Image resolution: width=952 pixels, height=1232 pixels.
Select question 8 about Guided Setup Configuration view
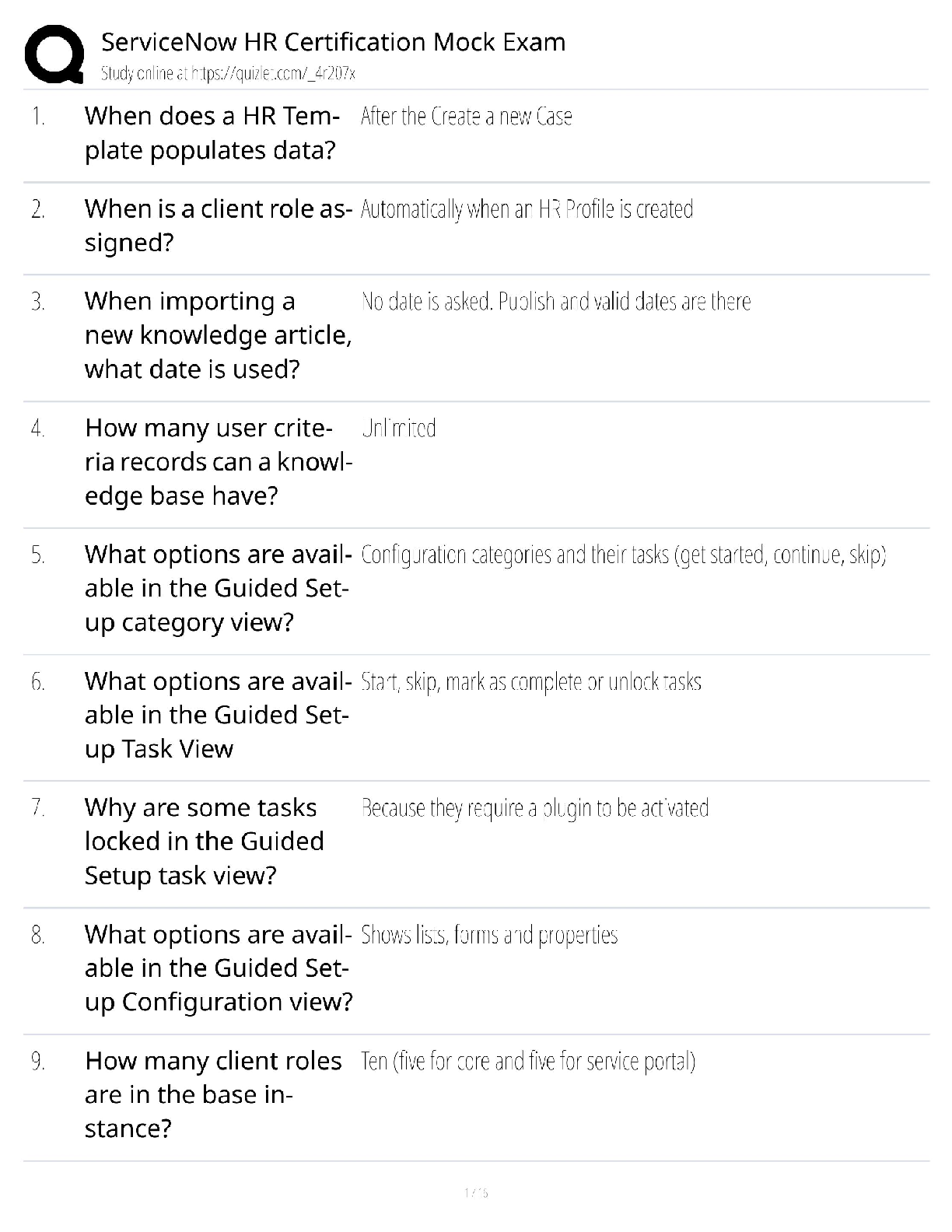219,968
